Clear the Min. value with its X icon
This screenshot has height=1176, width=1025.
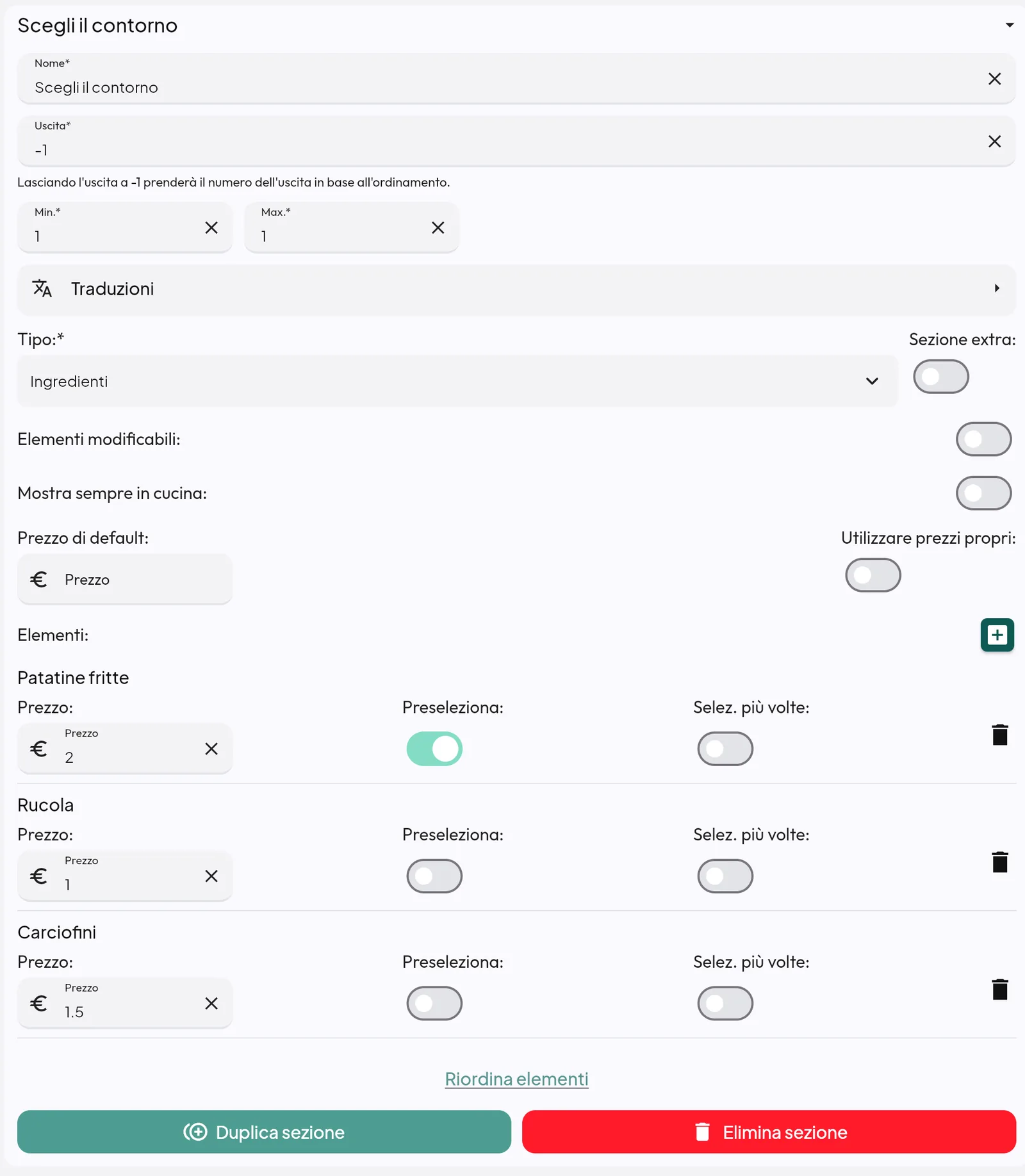211,228
